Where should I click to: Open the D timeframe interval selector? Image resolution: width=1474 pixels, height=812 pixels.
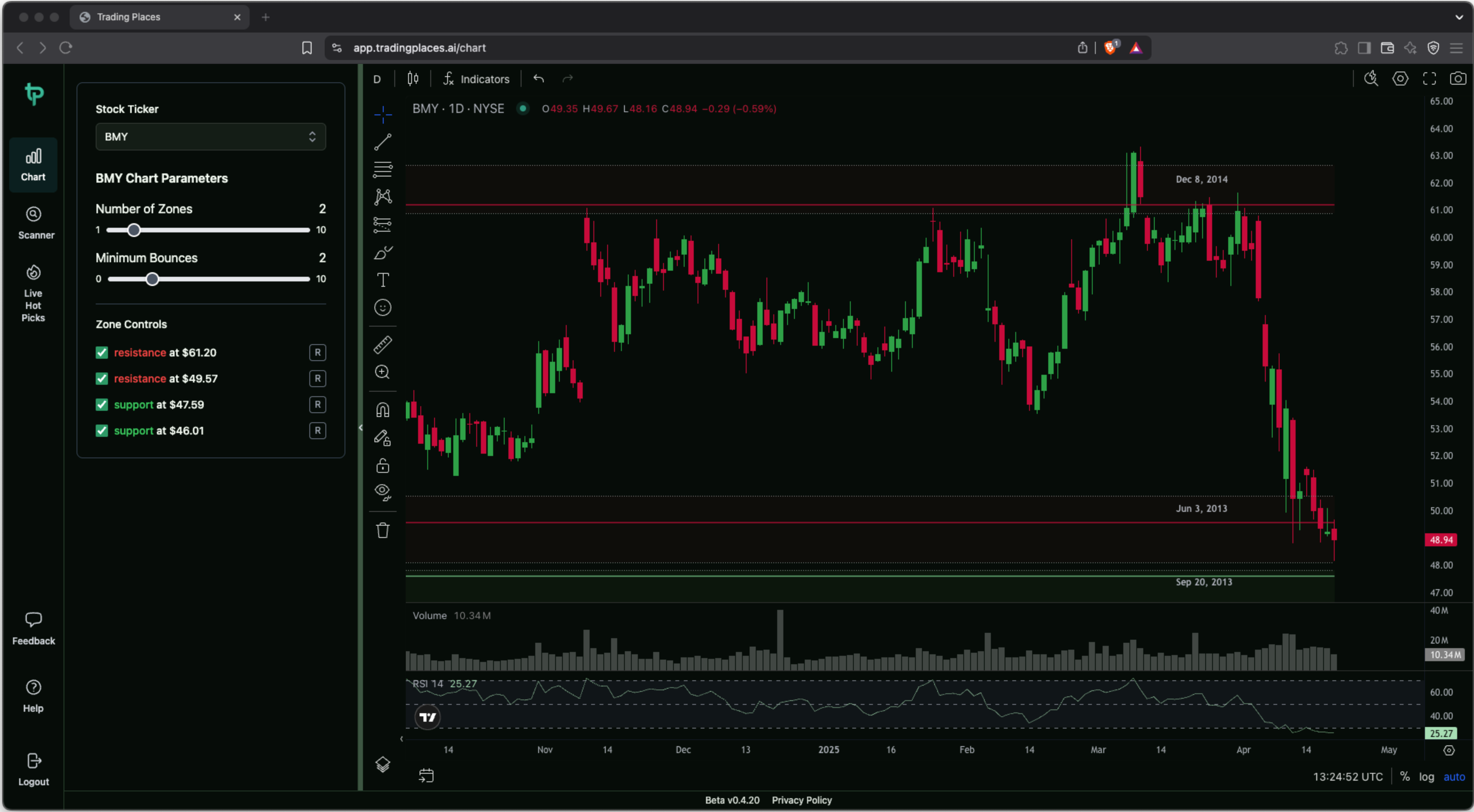(x=377, y=79)
